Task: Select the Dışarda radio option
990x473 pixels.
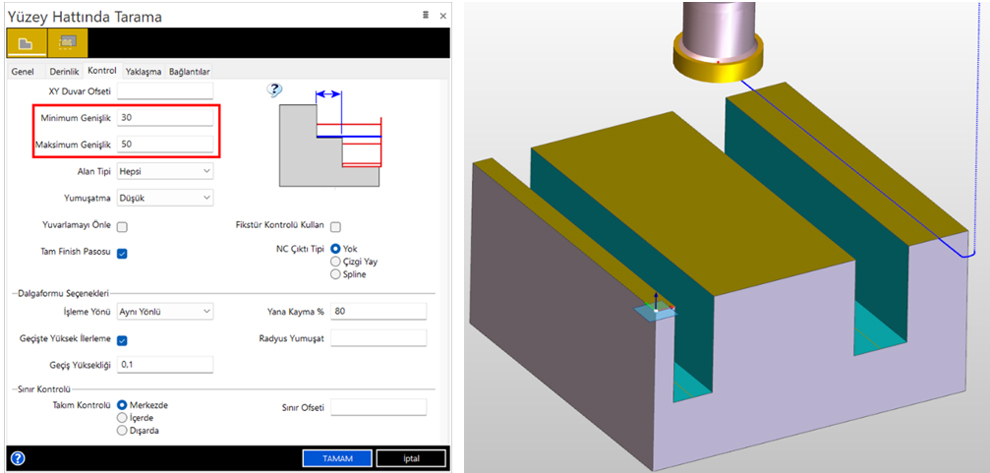Action: click(x=122, y=431)
